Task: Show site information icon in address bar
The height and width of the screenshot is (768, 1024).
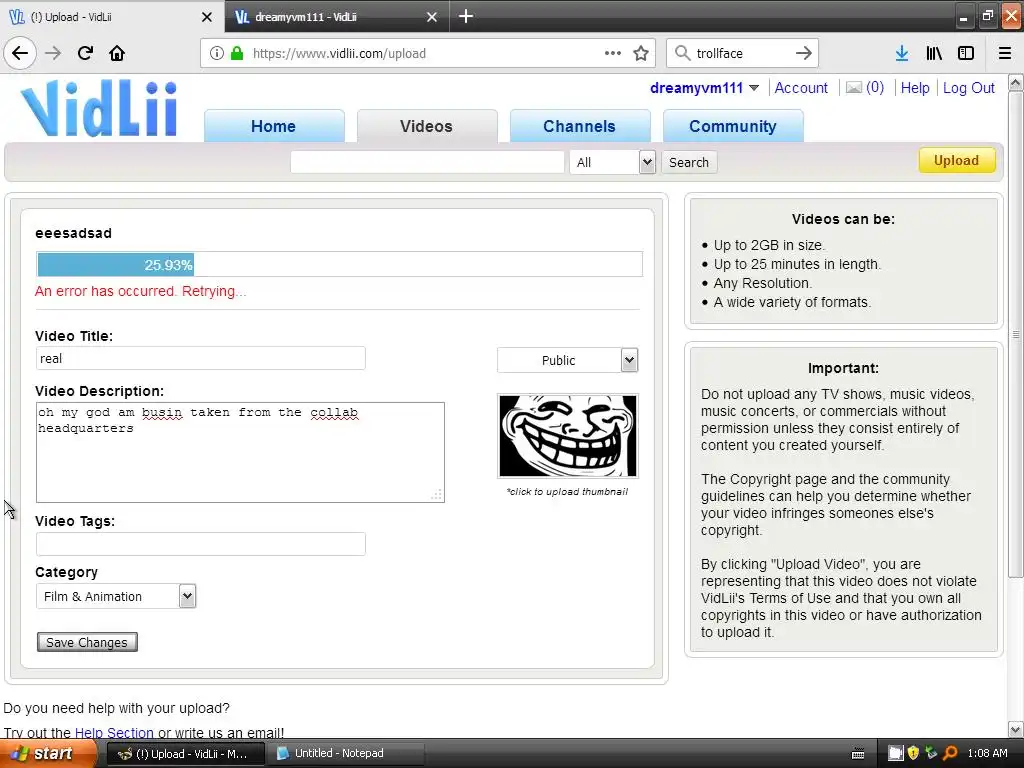Action: (217, 53)
